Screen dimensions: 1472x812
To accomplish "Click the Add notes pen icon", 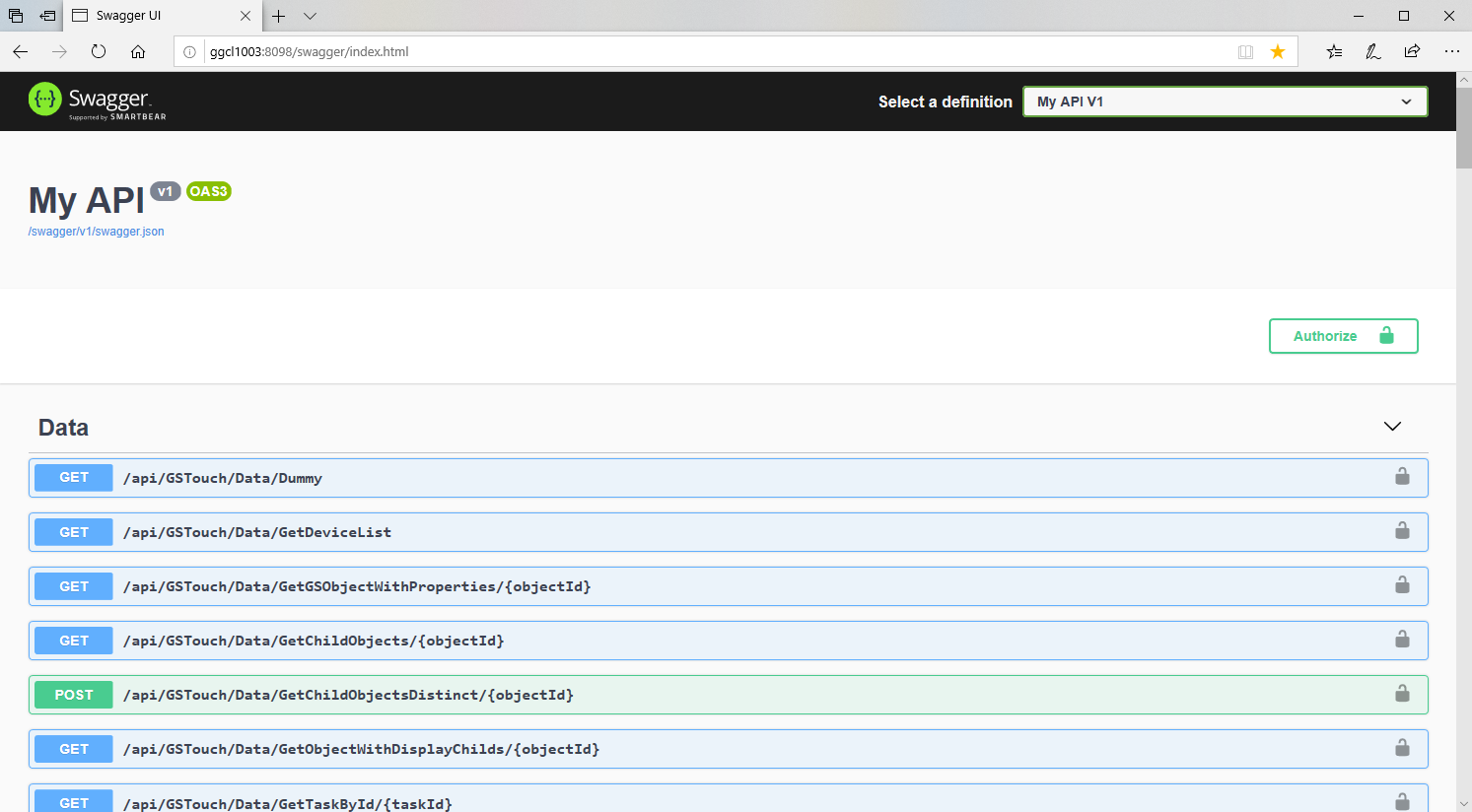I will (1372, 51).
